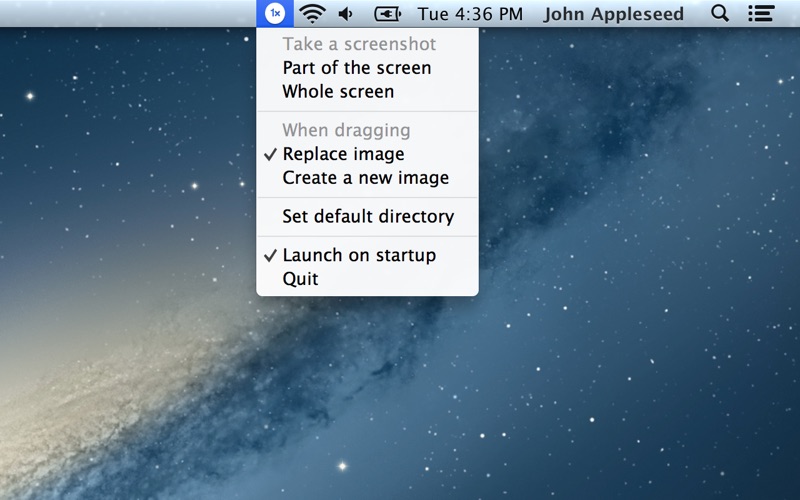
Task: Quit the app from the menu
Action: [x=367, y=279]
